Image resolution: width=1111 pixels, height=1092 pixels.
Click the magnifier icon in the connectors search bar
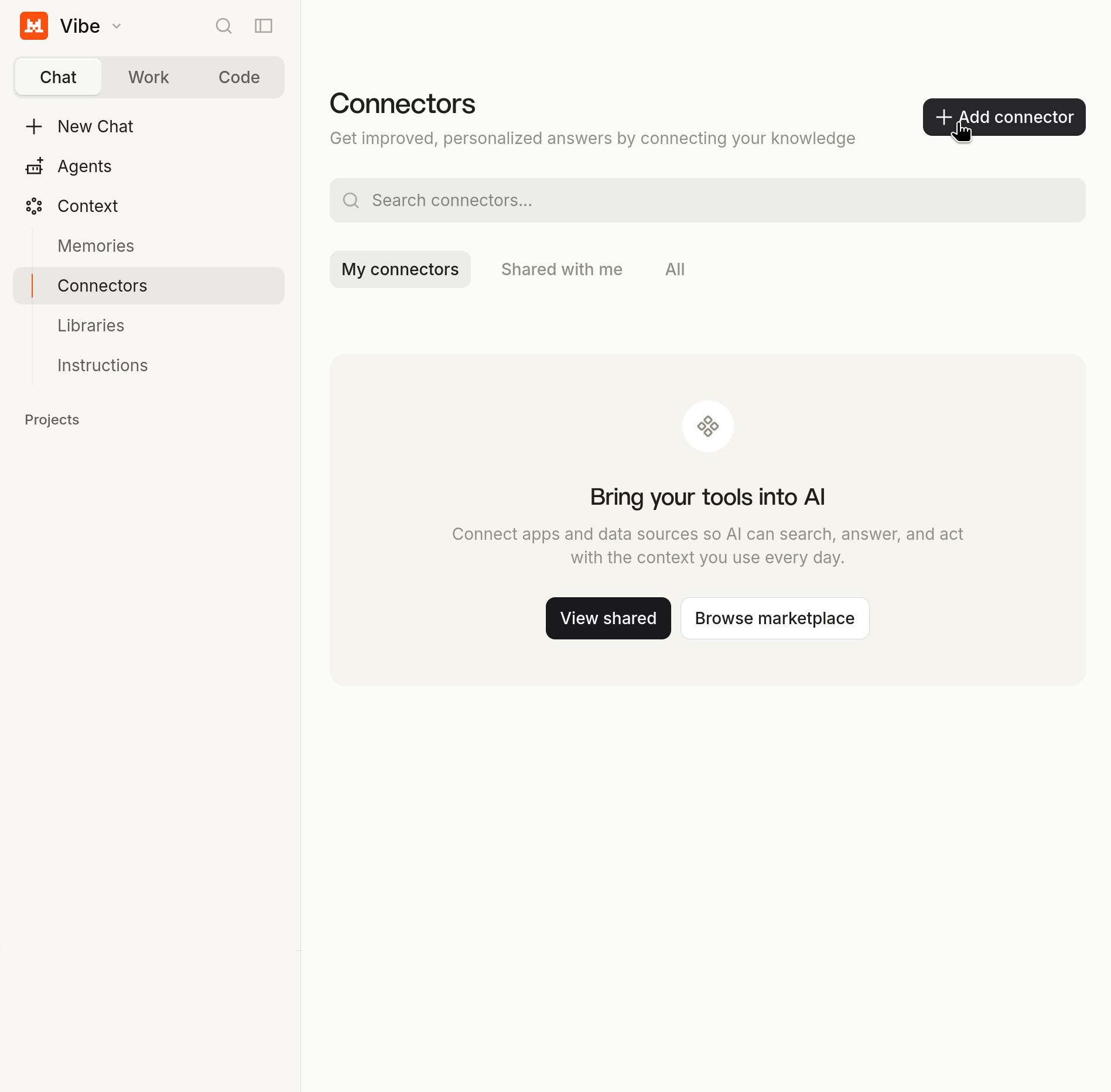pos(351,200)
